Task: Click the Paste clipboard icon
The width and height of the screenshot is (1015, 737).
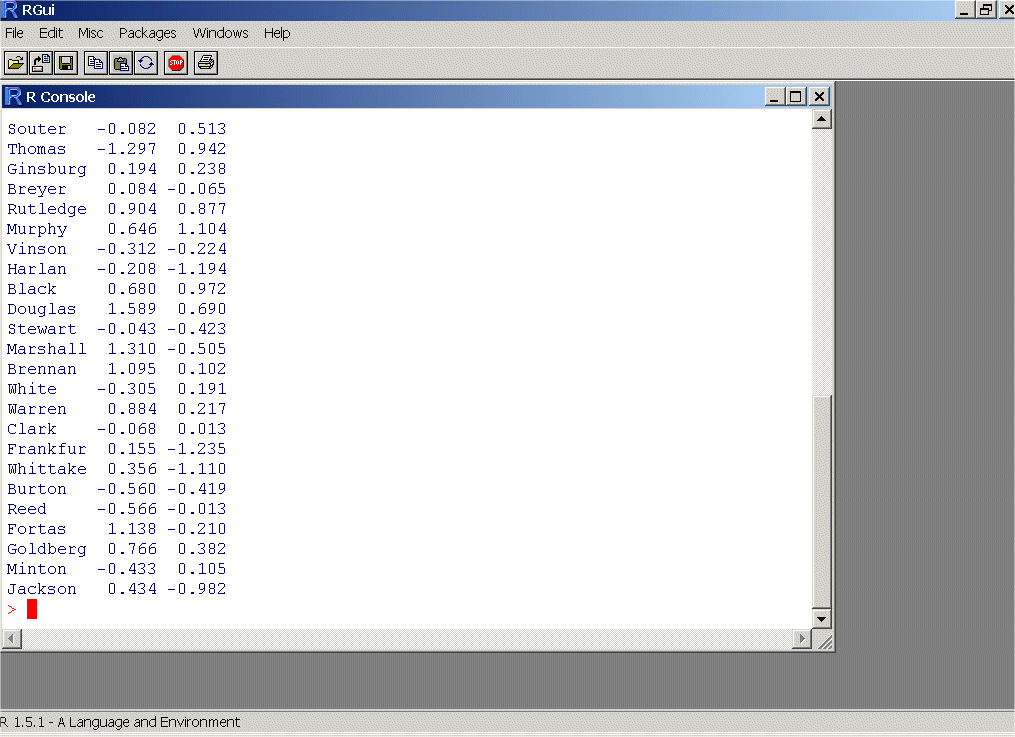Action: pos(121,63)
